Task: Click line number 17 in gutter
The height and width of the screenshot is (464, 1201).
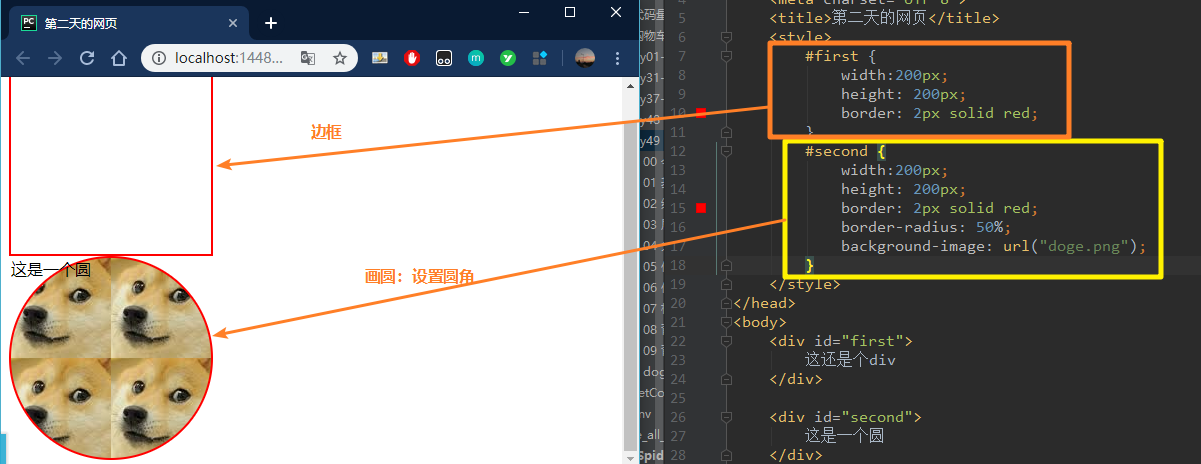Action: pos(677,246)
